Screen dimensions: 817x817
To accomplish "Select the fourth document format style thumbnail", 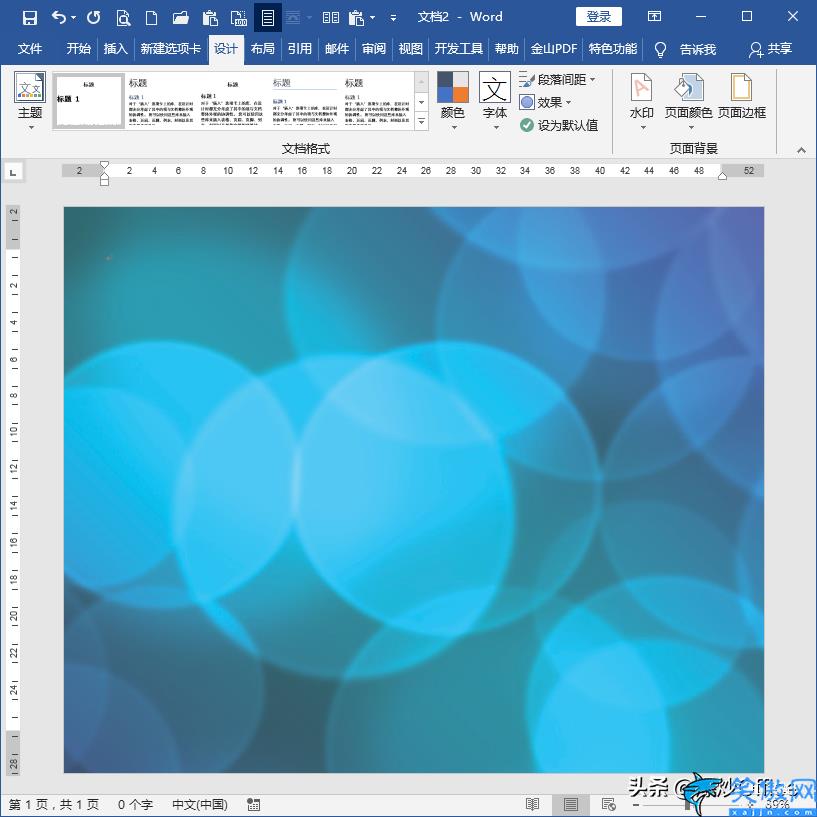I will point(304,101).
